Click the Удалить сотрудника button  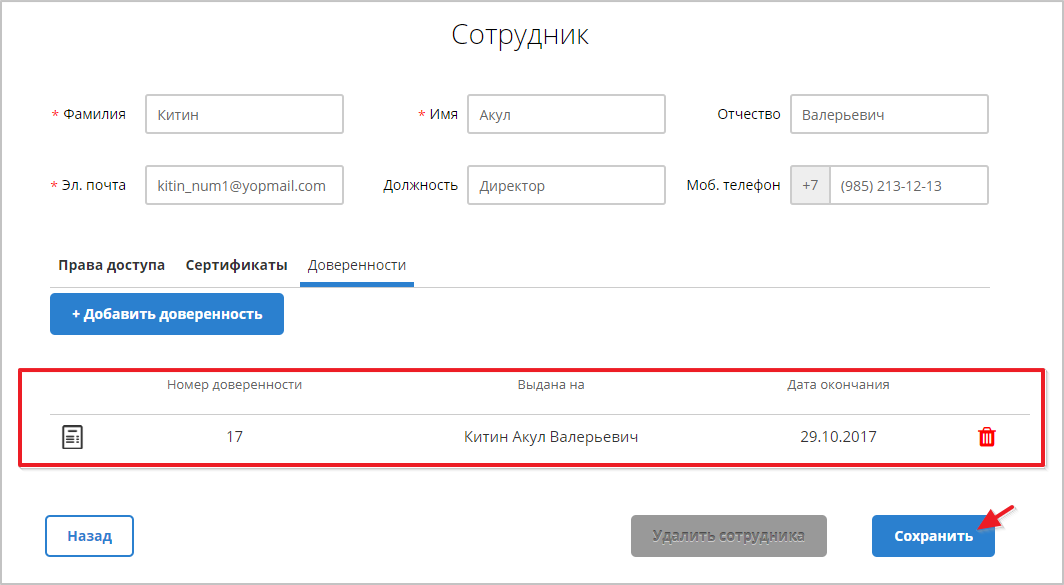click(x=728, y=535)
